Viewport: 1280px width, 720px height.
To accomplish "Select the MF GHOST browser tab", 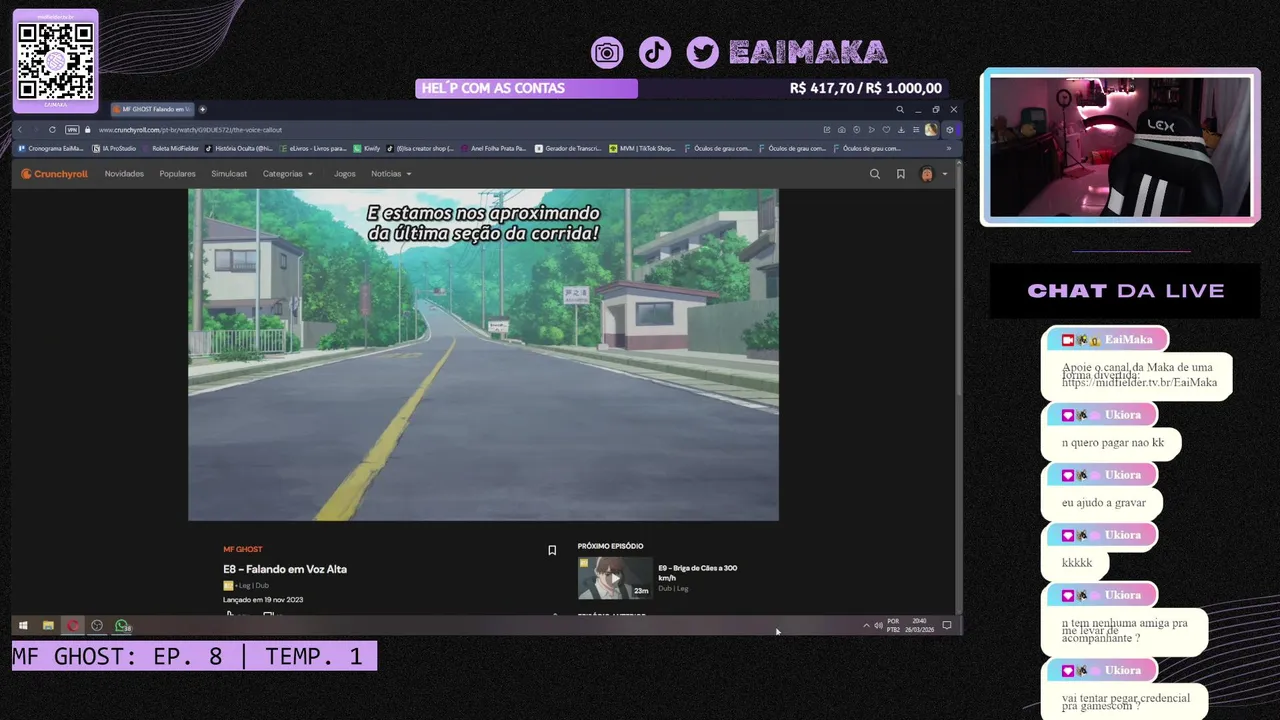I will pos(152,109).
